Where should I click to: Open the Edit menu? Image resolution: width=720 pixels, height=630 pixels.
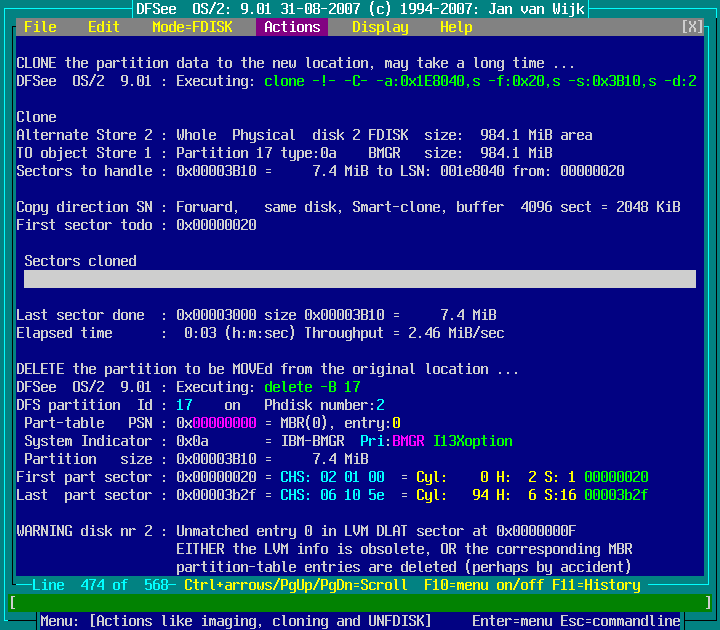[104, 27]
